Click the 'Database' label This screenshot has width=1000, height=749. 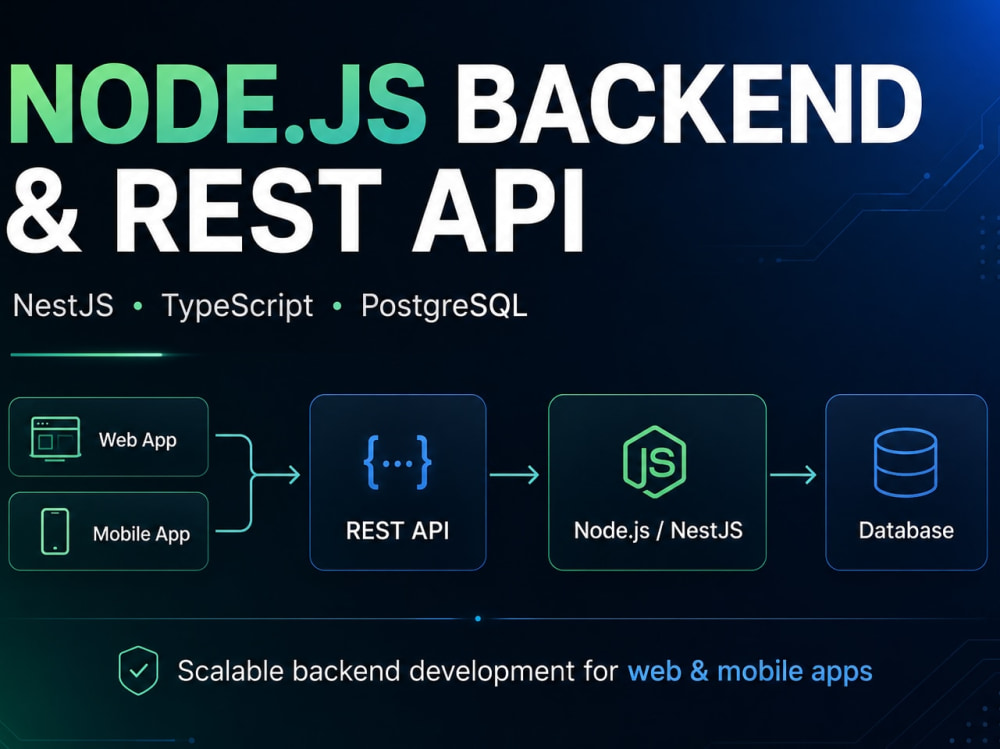click(x=906, y=531)
